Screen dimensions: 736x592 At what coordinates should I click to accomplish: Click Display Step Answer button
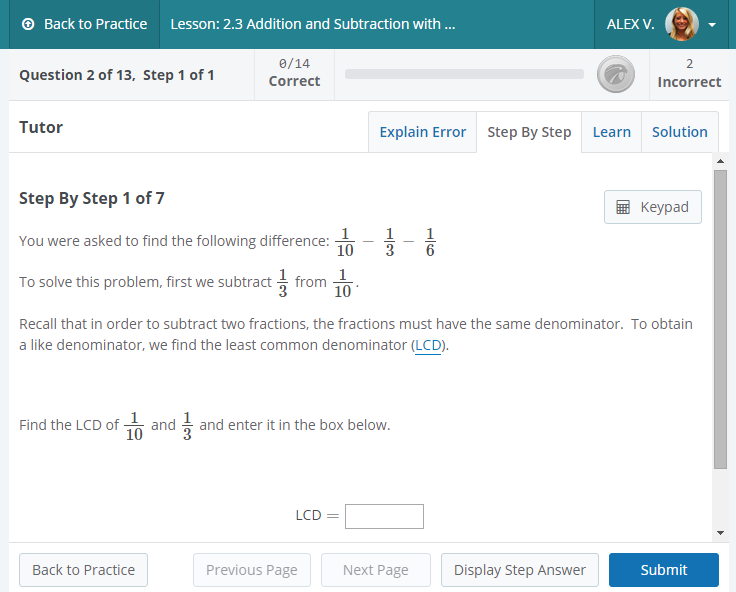519,570
